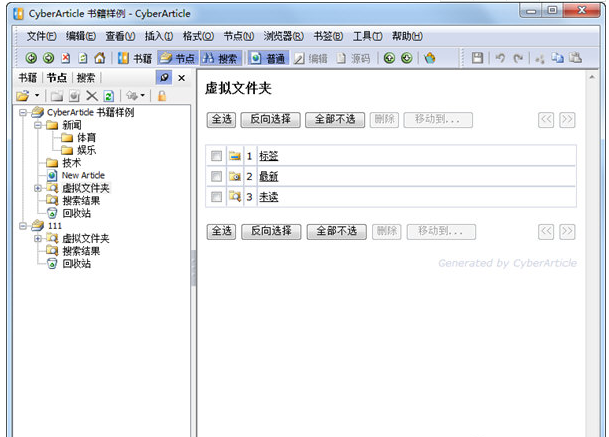This screenshot has width=609, height=437.
Task: Click the top 全选 button
Action: click(220, 120)
